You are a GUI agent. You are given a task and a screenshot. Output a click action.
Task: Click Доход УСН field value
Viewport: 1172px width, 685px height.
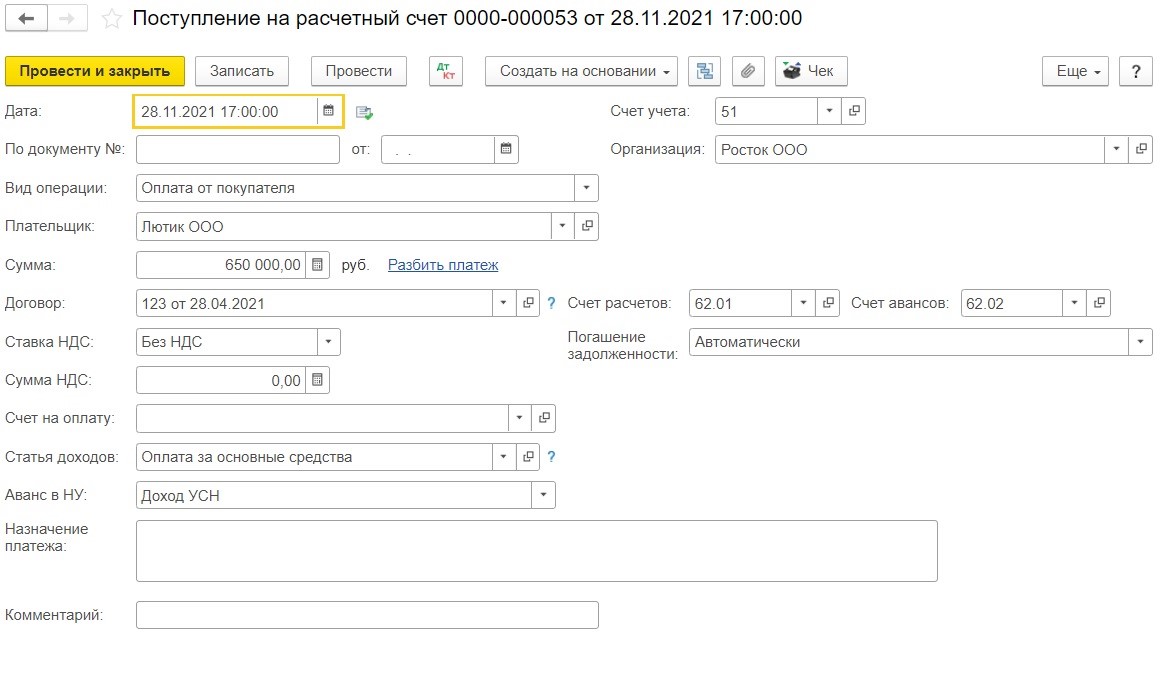pos(180,496)
